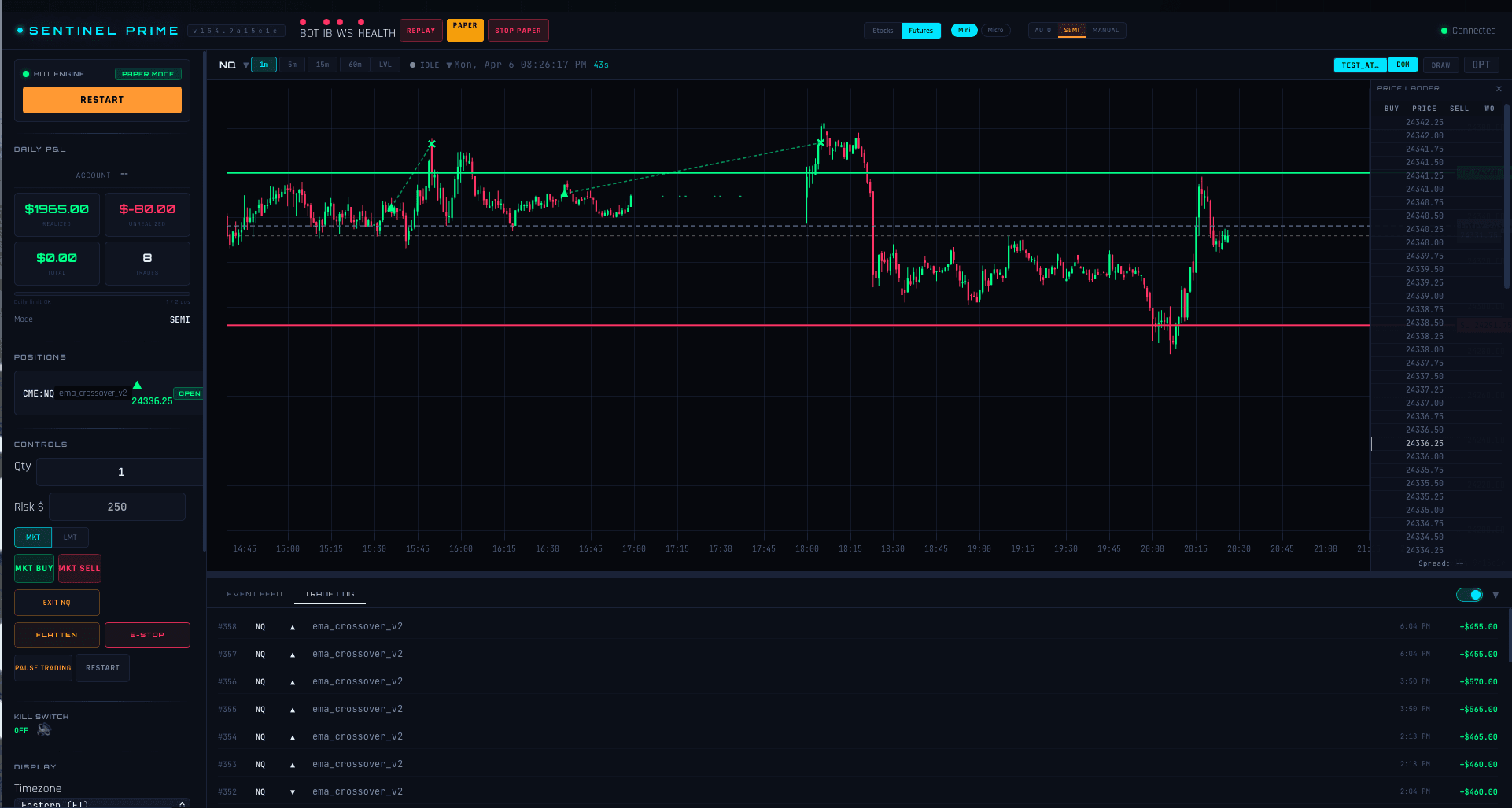
Task: Close the Price Ladder panel
Action: point(1499,89)
